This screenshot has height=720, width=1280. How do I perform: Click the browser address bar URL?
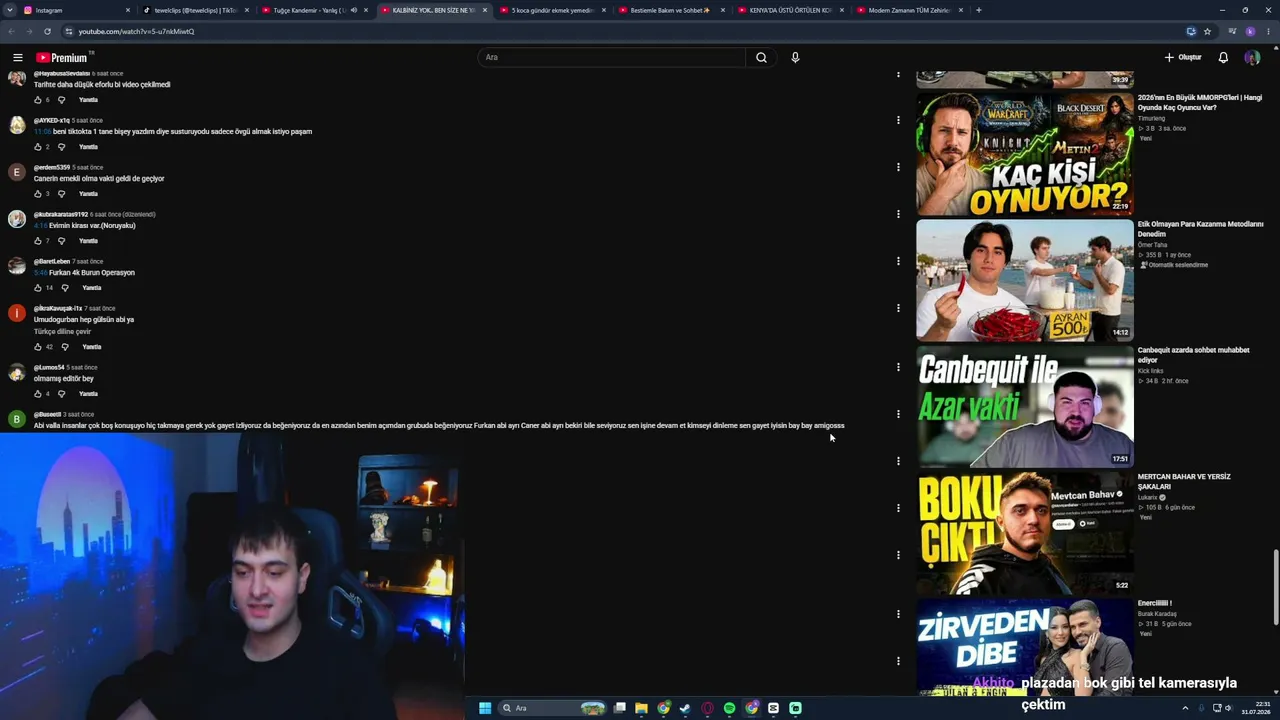point(136,31)
